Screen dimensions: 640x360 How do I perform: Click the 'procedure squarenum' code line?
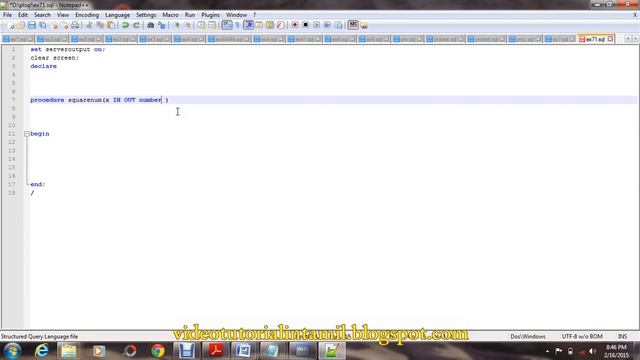(99, 100)
